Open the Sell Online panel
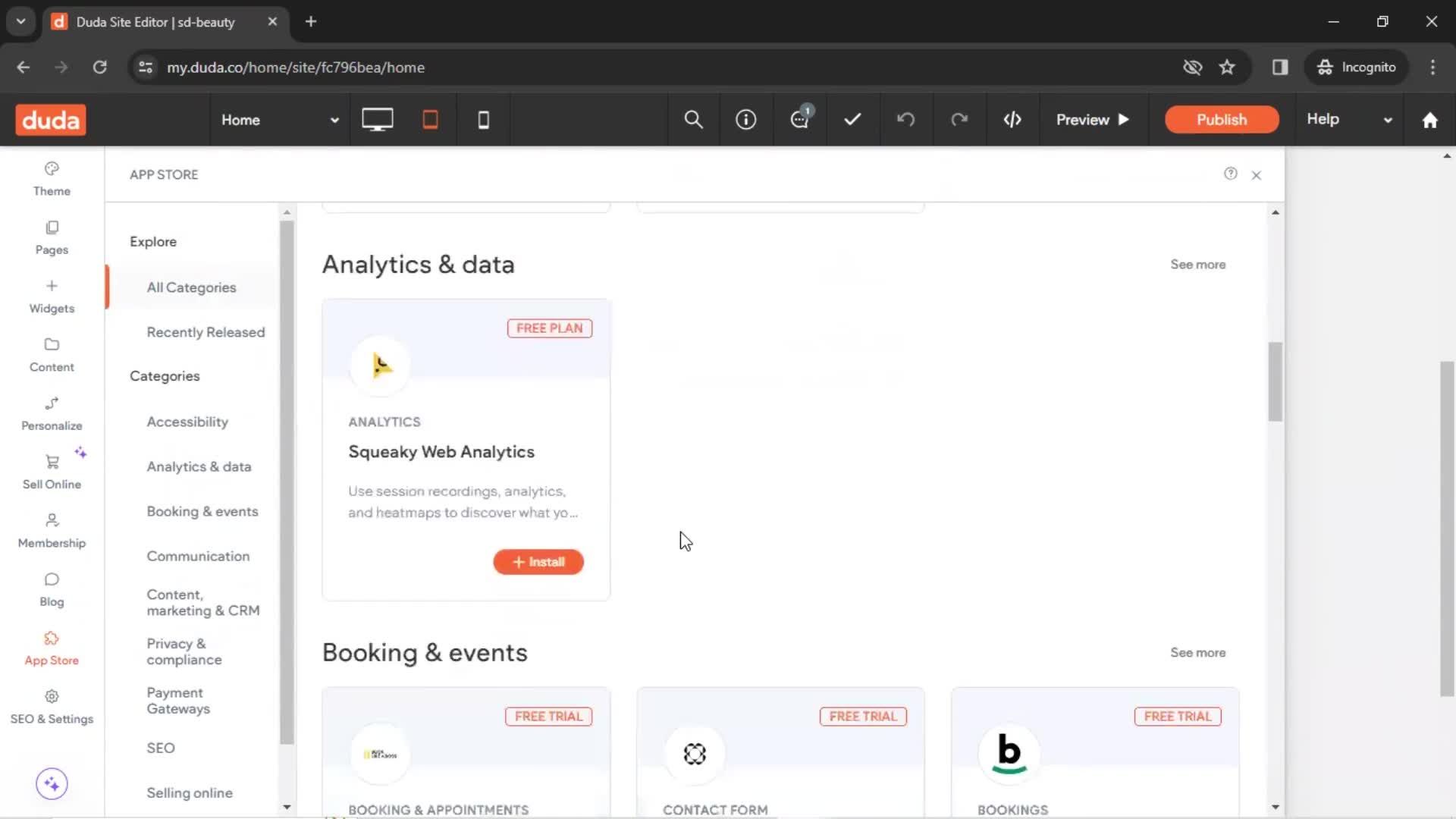1456x819 pixels. (52, 472)
